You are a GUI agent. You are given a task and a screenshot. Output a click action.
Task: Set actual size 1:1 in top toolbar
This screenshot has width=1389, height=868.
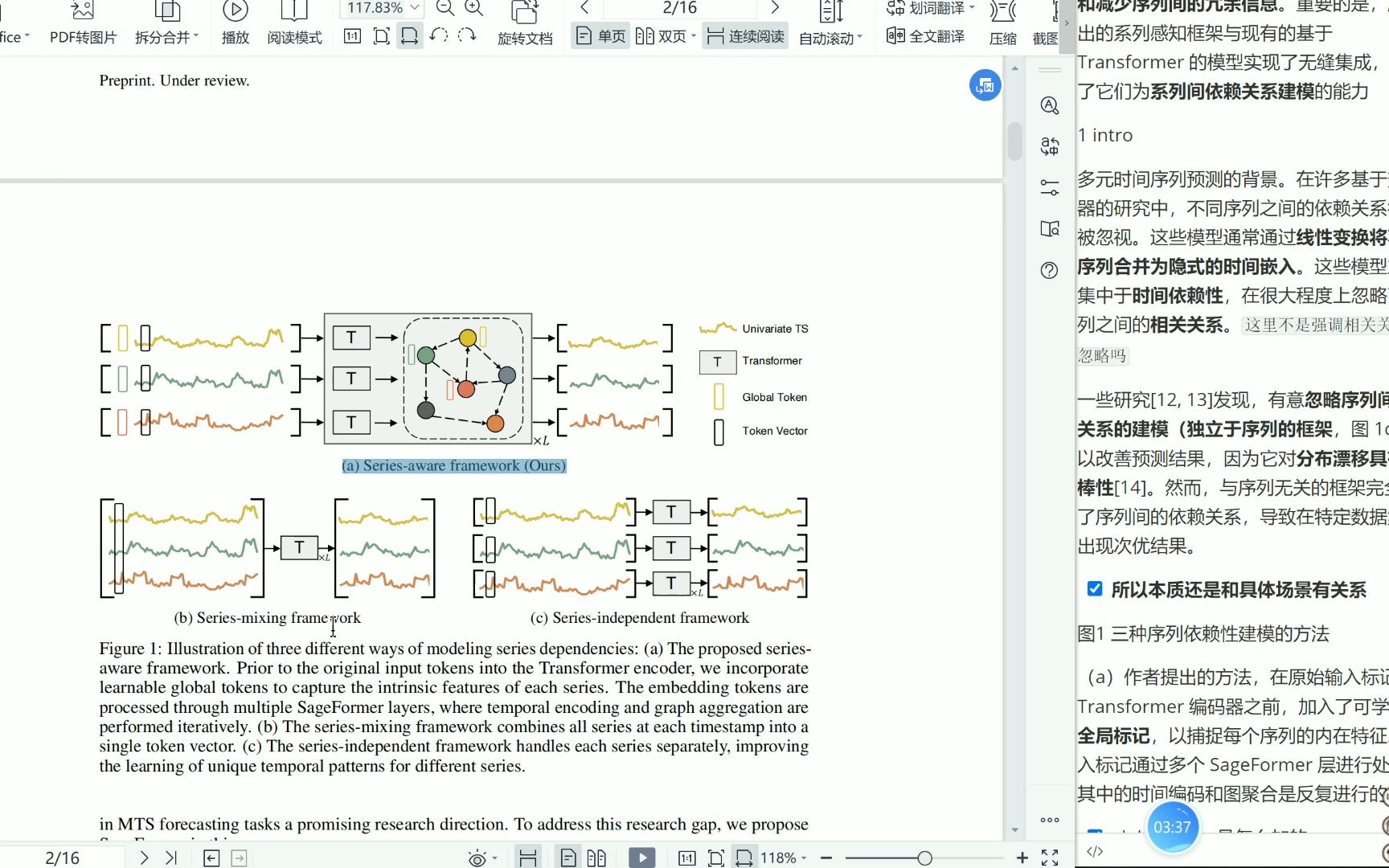[352, 36]
